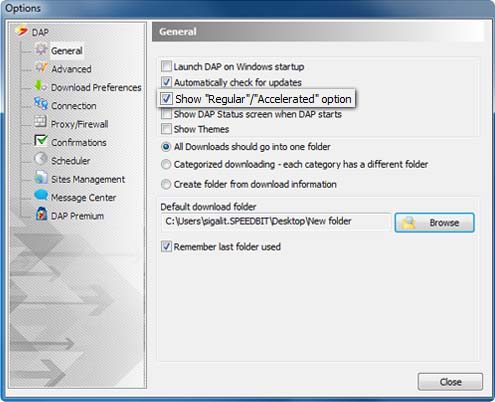Click Browse to pick download folder
Screen dimensions: 495x402
(x=434, y=222)
